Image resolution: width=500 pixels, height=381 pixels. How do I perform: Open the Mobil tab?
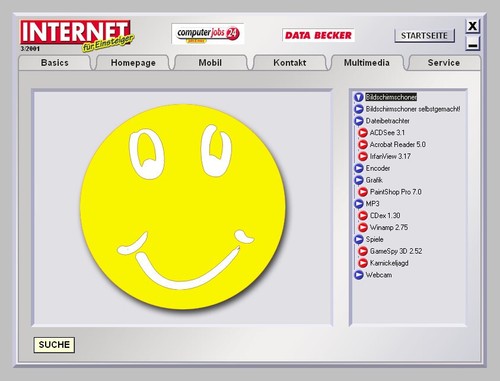[210, 63]
